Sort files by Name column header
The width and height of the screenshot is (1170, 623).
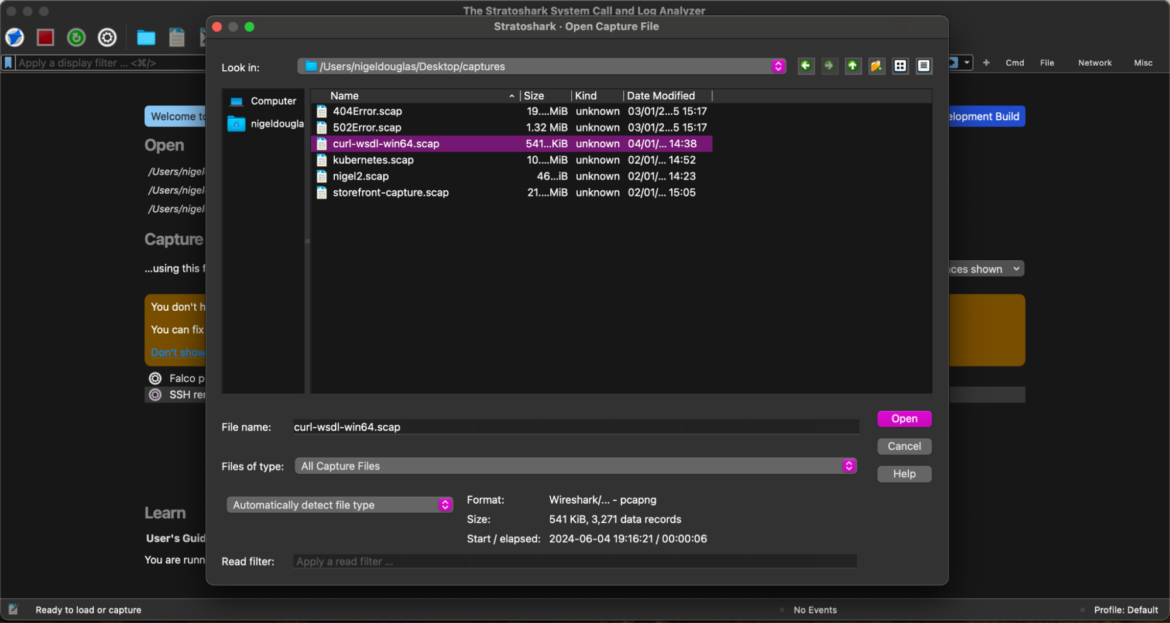(415, 96)
